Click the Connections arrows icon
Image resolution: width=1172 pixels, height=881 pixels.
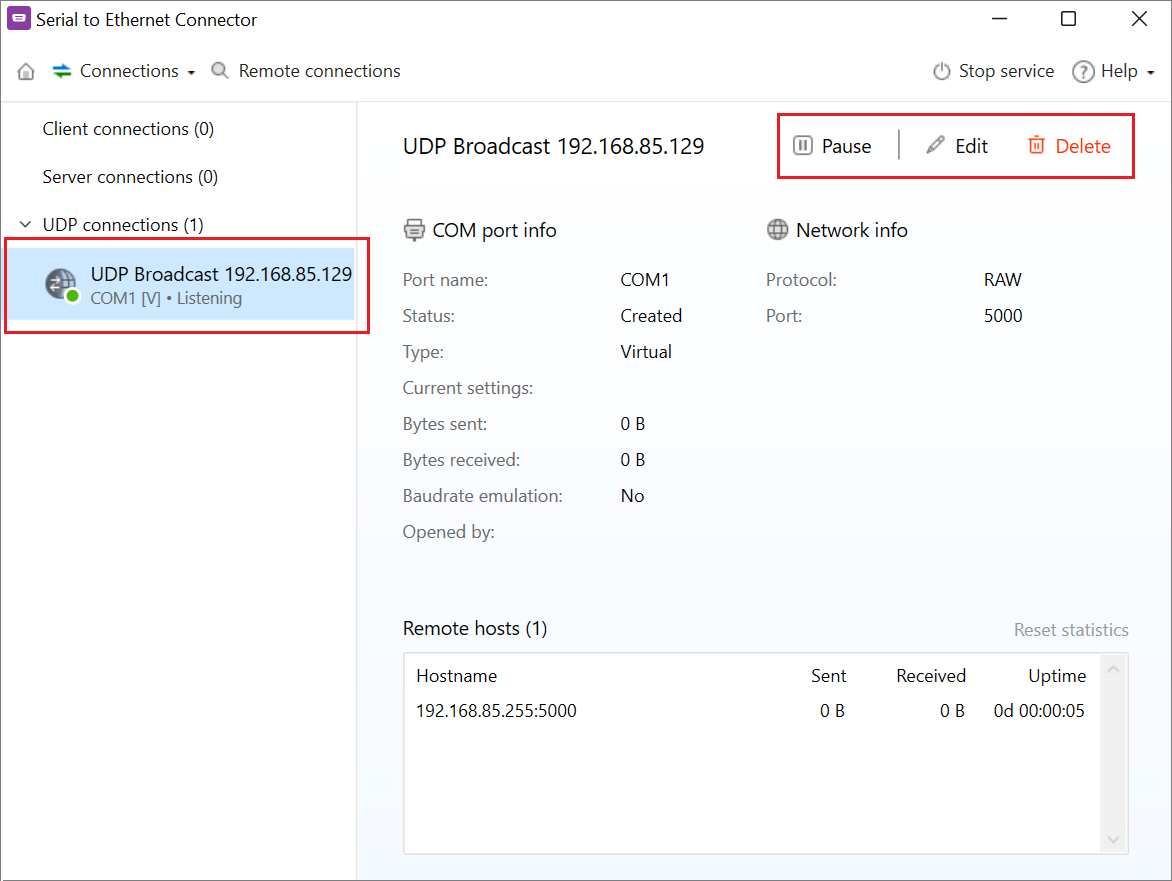coord(61,71)
